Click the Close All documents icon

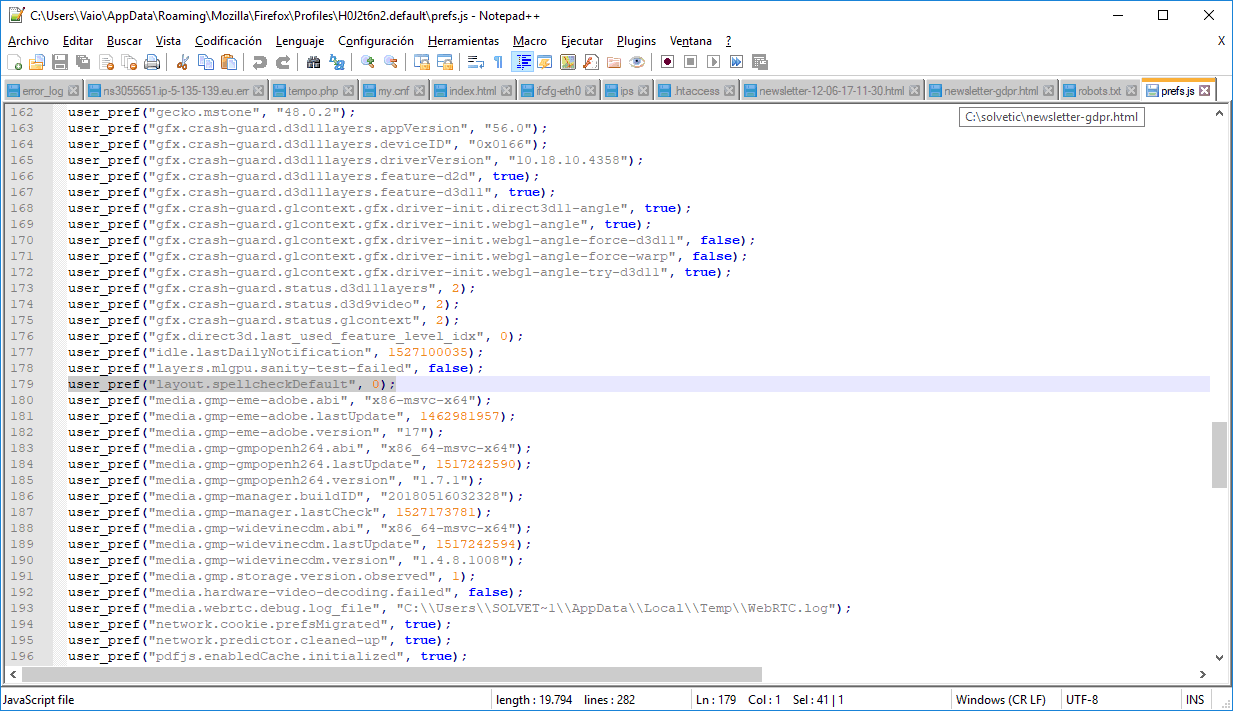(129, 62)
